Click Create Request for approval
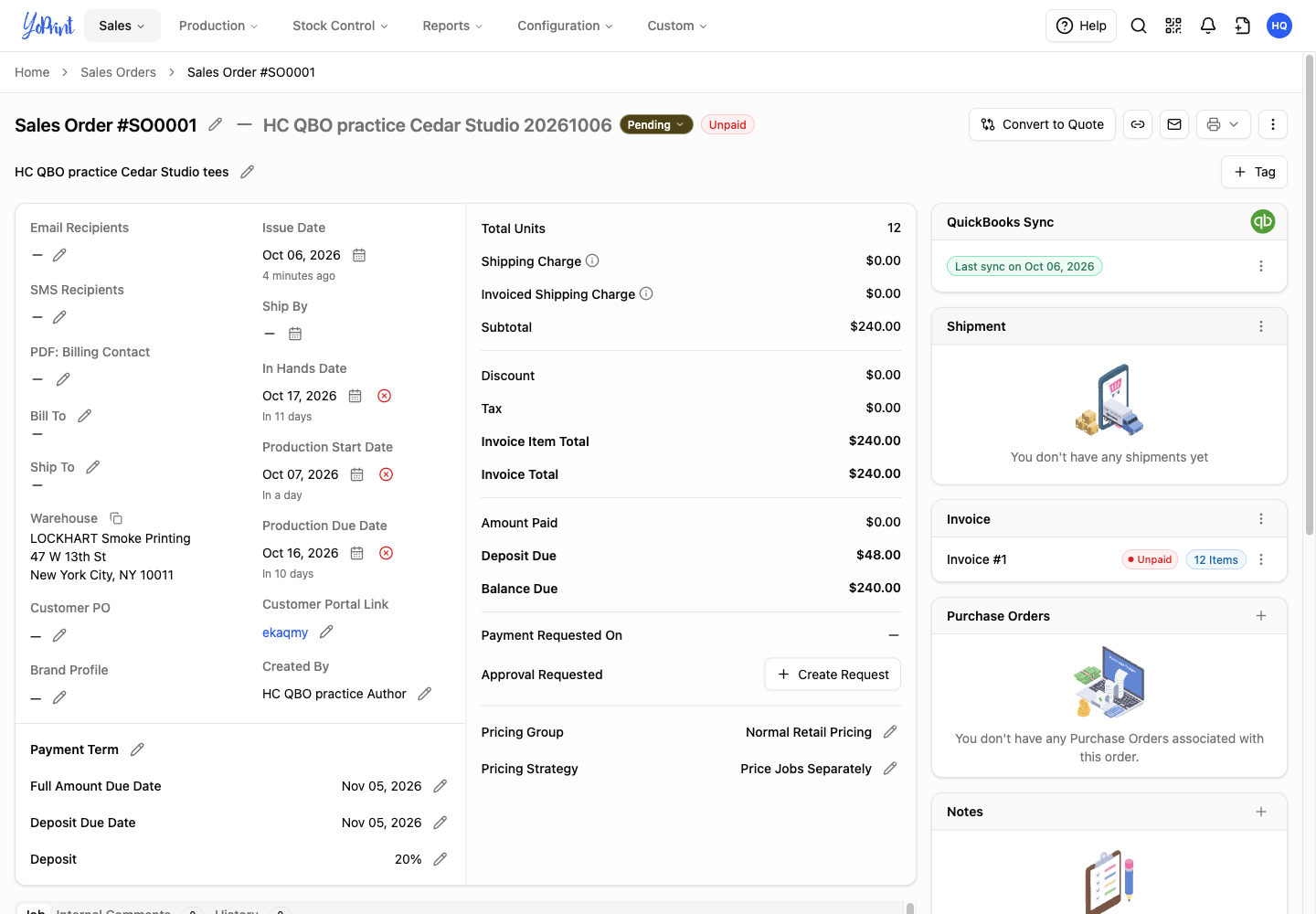Screen dimensions: 1316x914 click(833, 675)
